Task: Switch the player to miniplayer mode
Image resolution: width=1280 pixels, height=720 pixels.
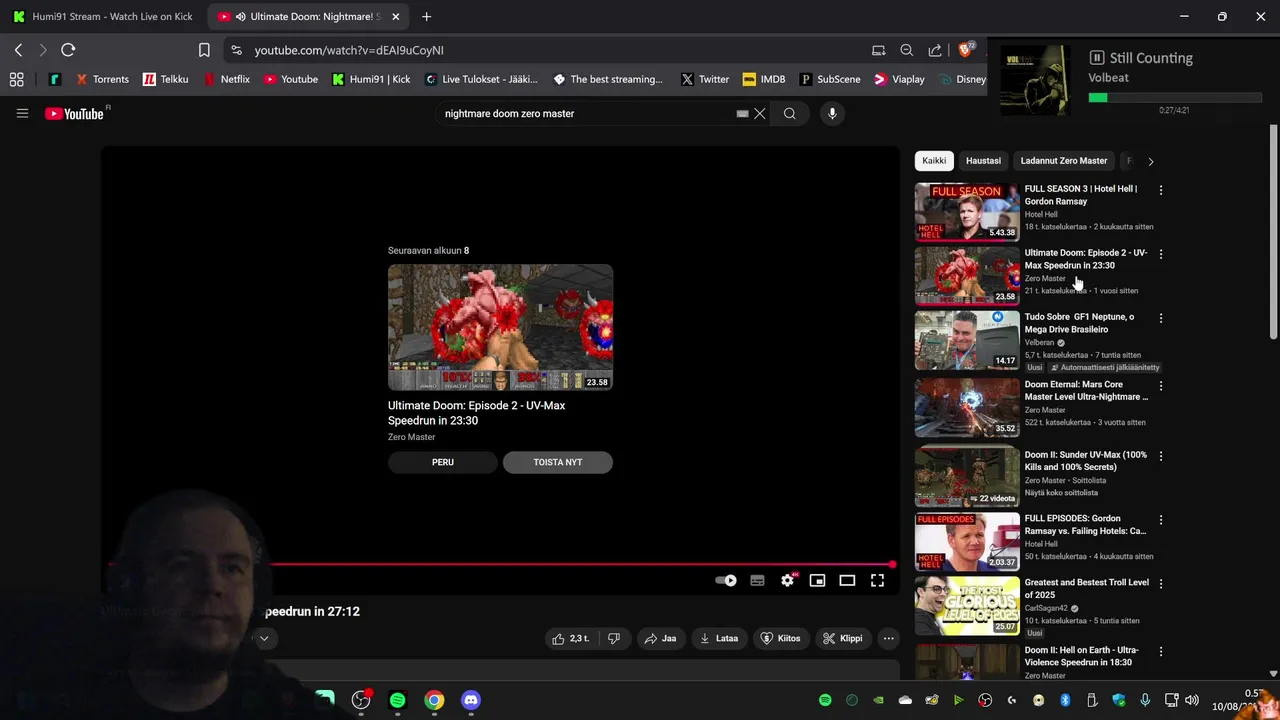Action: coord(817,580)
